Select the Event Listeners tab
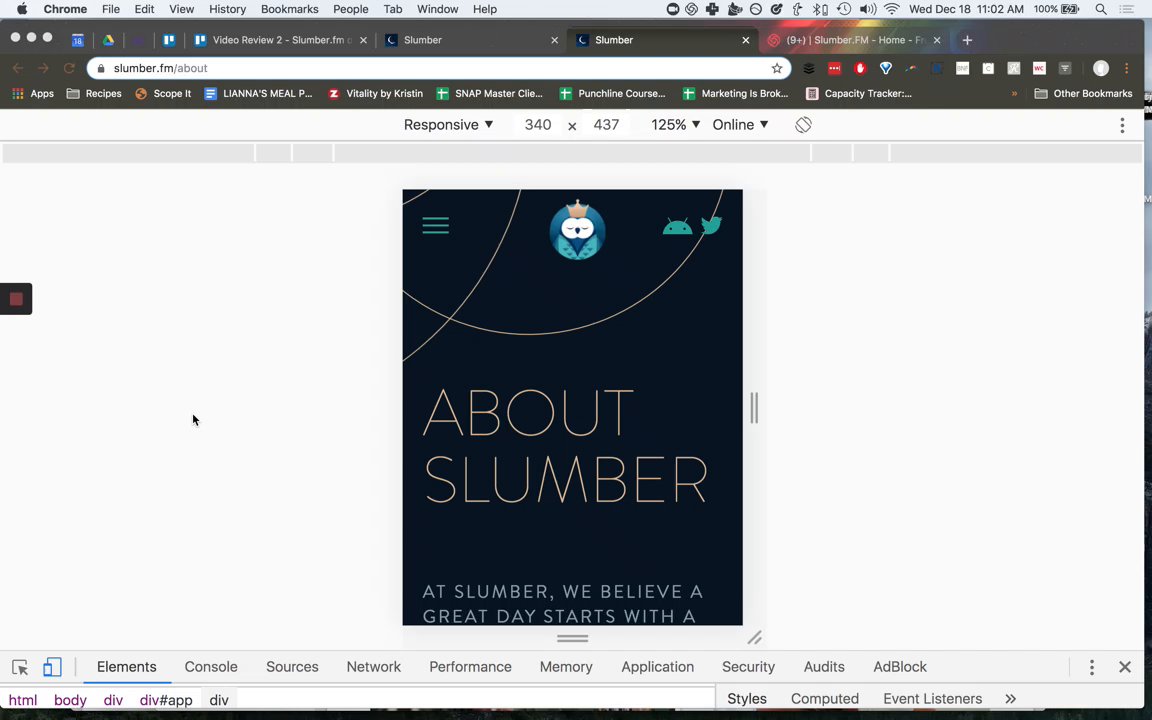The width and height of the screenshot is (1152, 720). (932, 699)
